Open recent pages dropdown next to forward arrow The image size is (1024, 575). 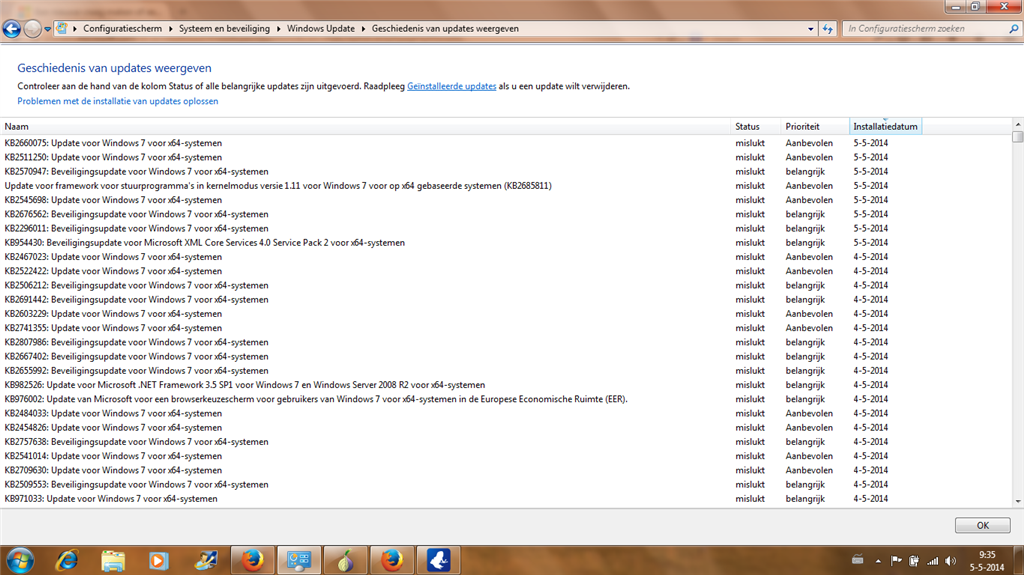[48, 29]
